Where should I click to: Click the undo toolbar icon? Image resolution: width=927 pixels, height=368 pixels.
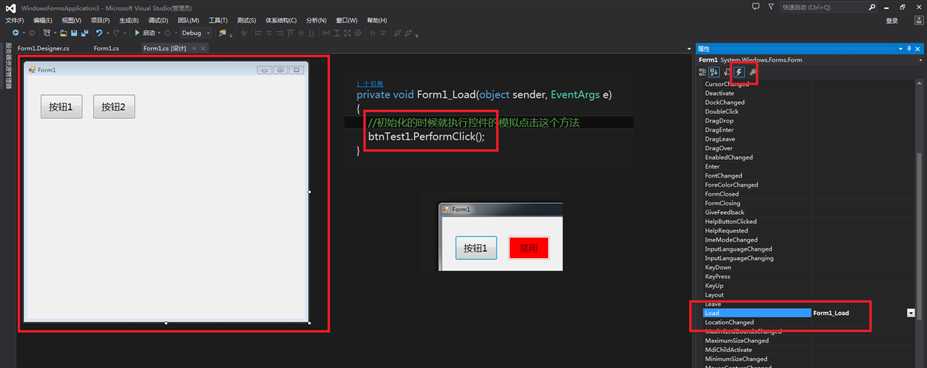click(x=99, y=33)
